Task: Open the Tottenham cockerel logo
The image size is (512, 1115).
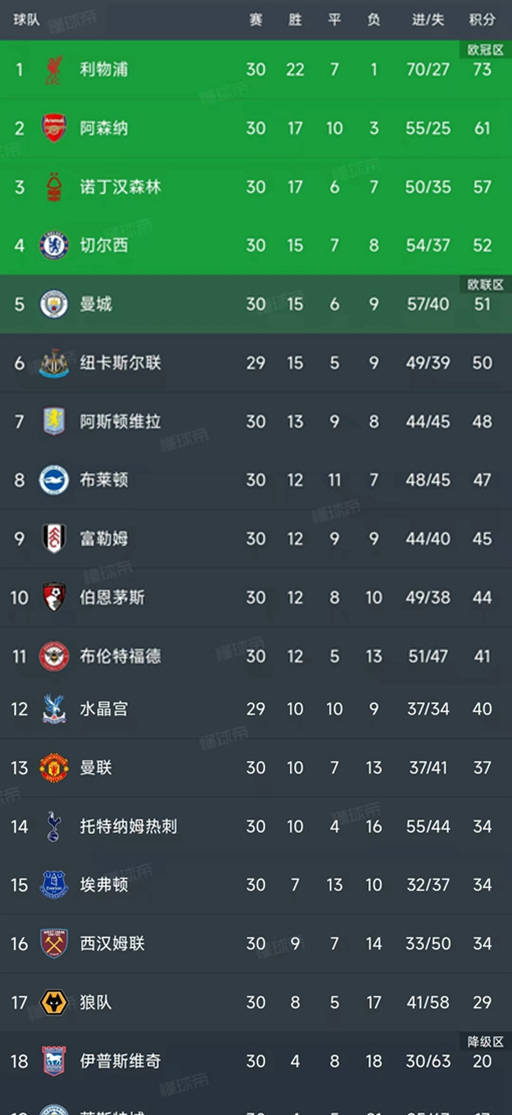Action: coord(54,826)
